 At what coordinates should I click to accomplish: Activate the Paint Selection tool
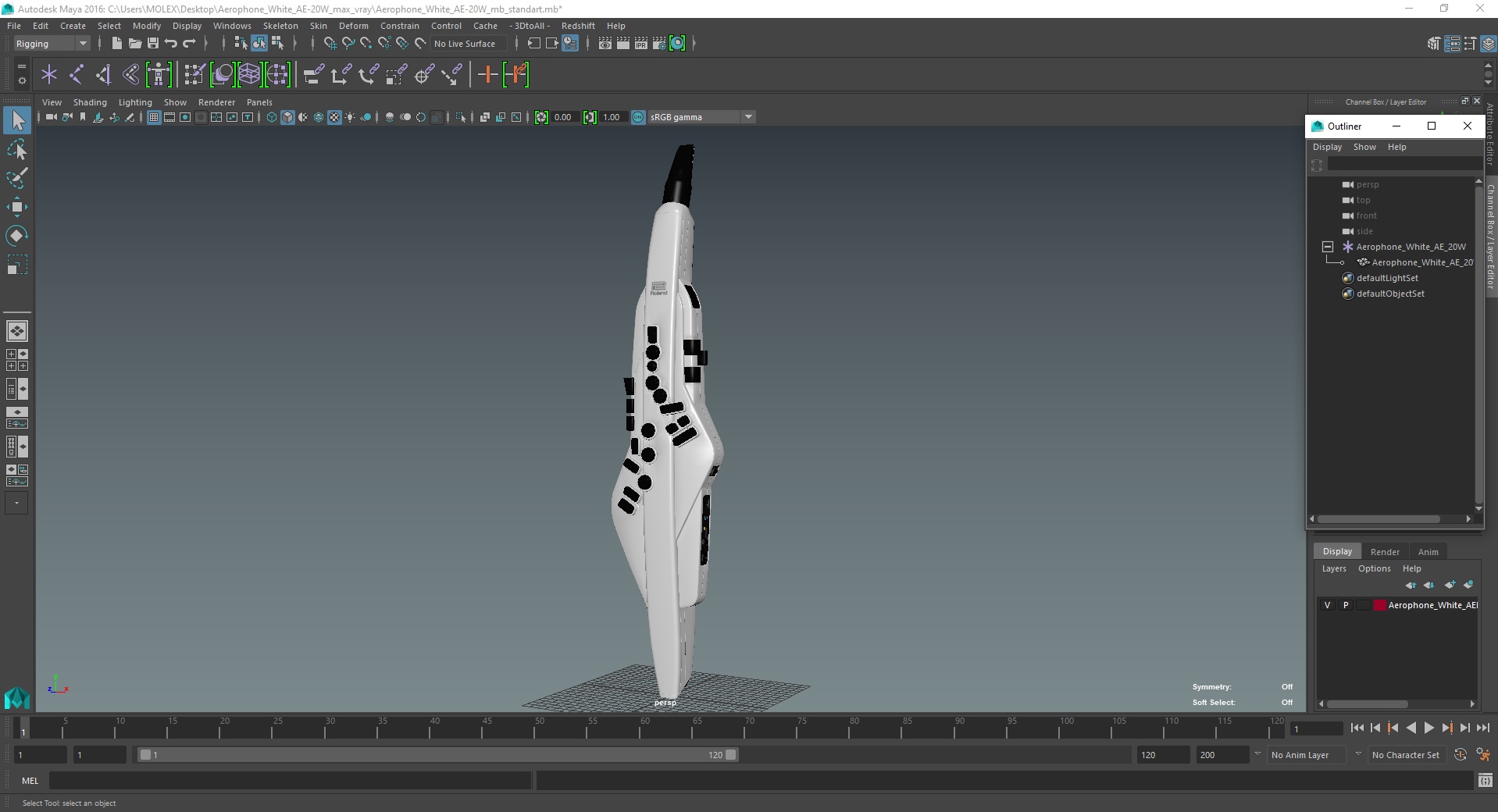pyautogui.click(x=16, y=178)
